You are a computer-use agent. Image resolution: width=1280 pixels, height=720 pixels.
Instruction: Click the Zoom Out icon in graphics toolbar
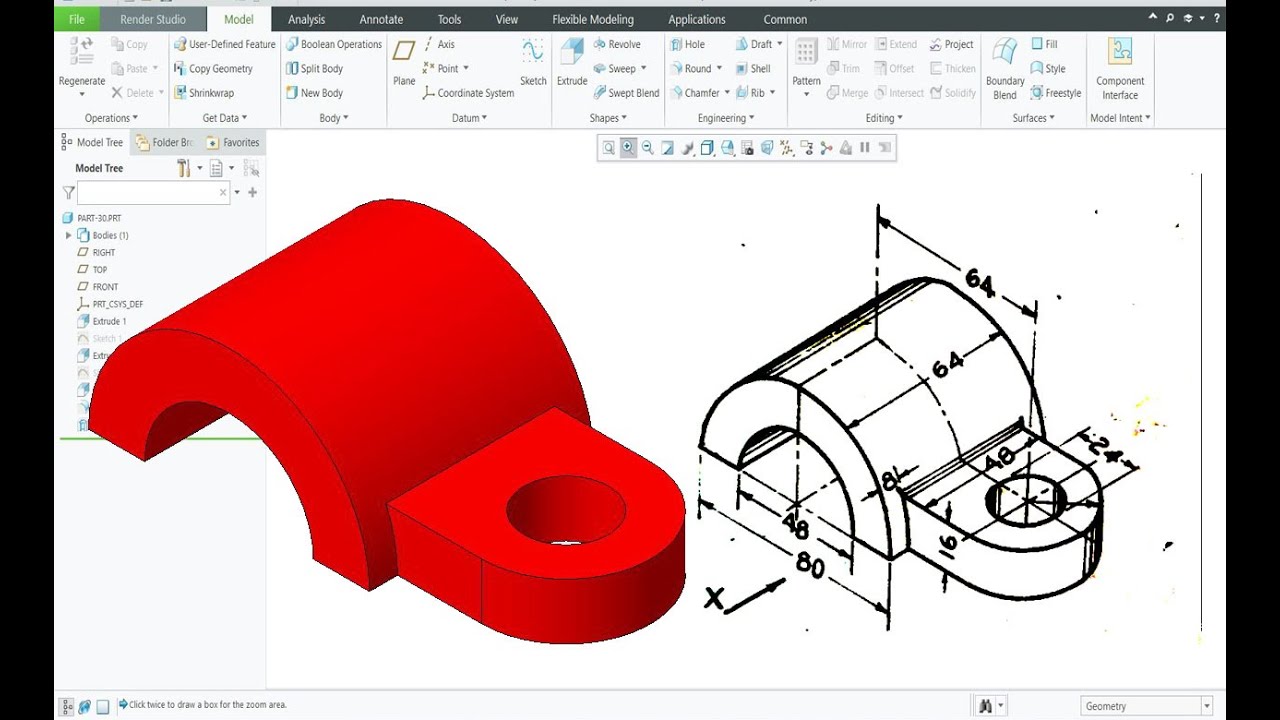point(647,148)
